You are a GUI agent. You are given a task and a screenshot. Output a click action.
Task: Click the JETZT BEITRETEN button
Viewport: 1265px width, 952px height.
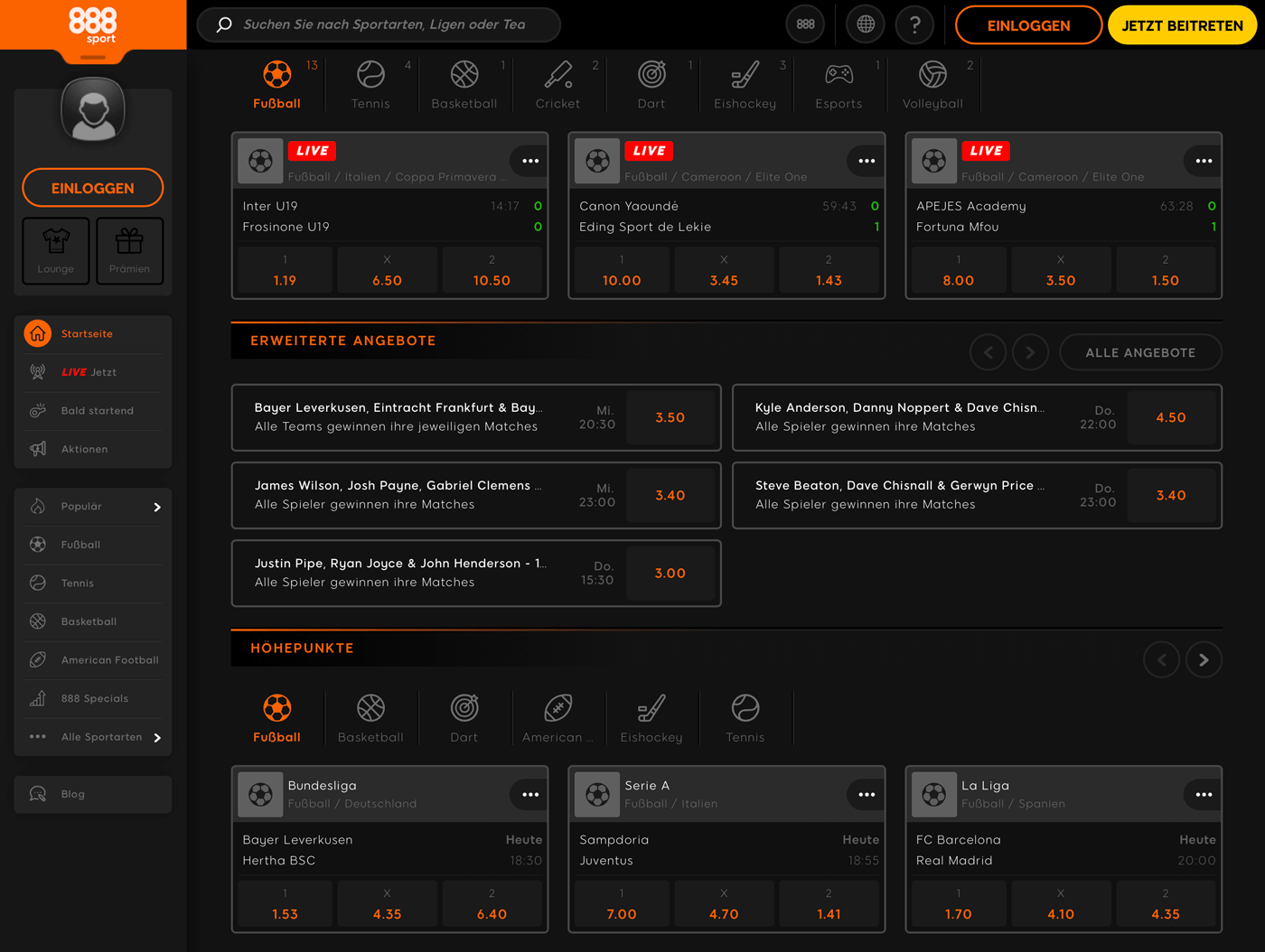coord(1182,24)
